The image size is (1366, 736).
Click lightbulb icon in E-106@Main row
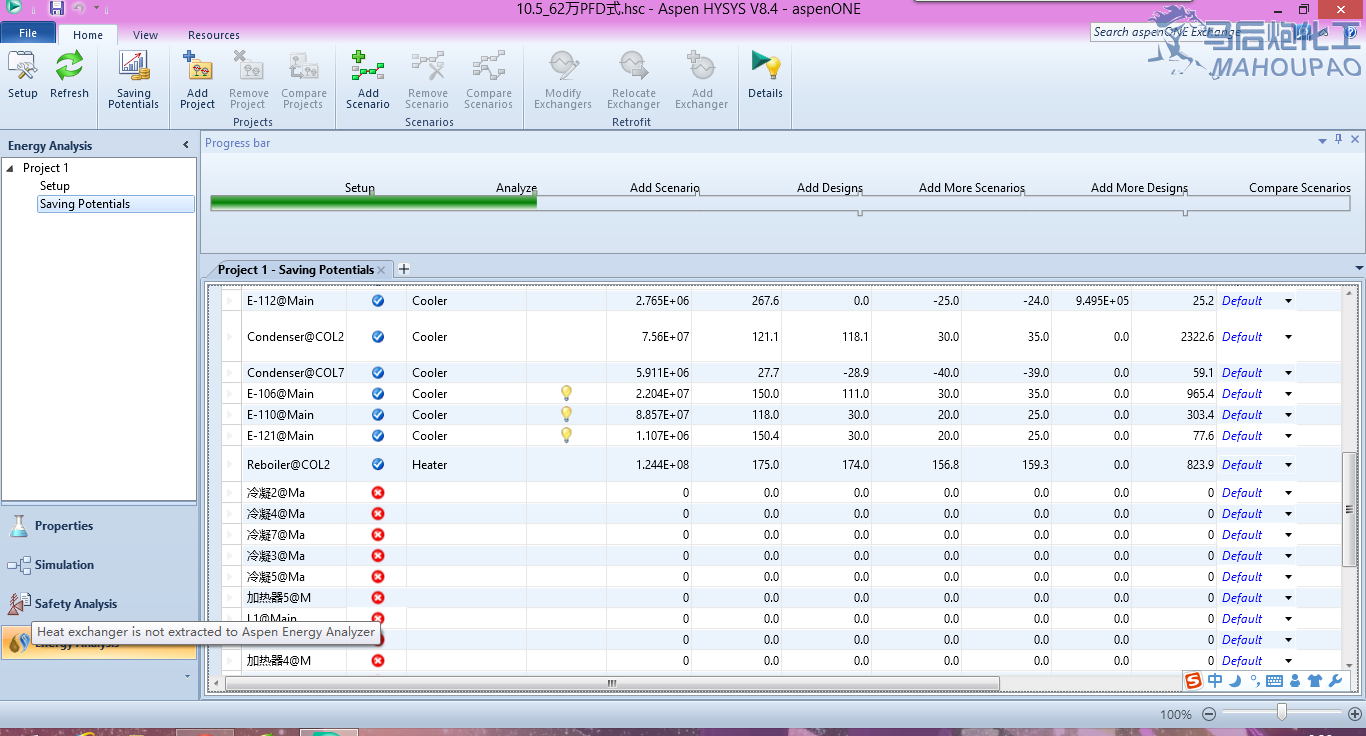pyautogui.click(x=566, y=393)
